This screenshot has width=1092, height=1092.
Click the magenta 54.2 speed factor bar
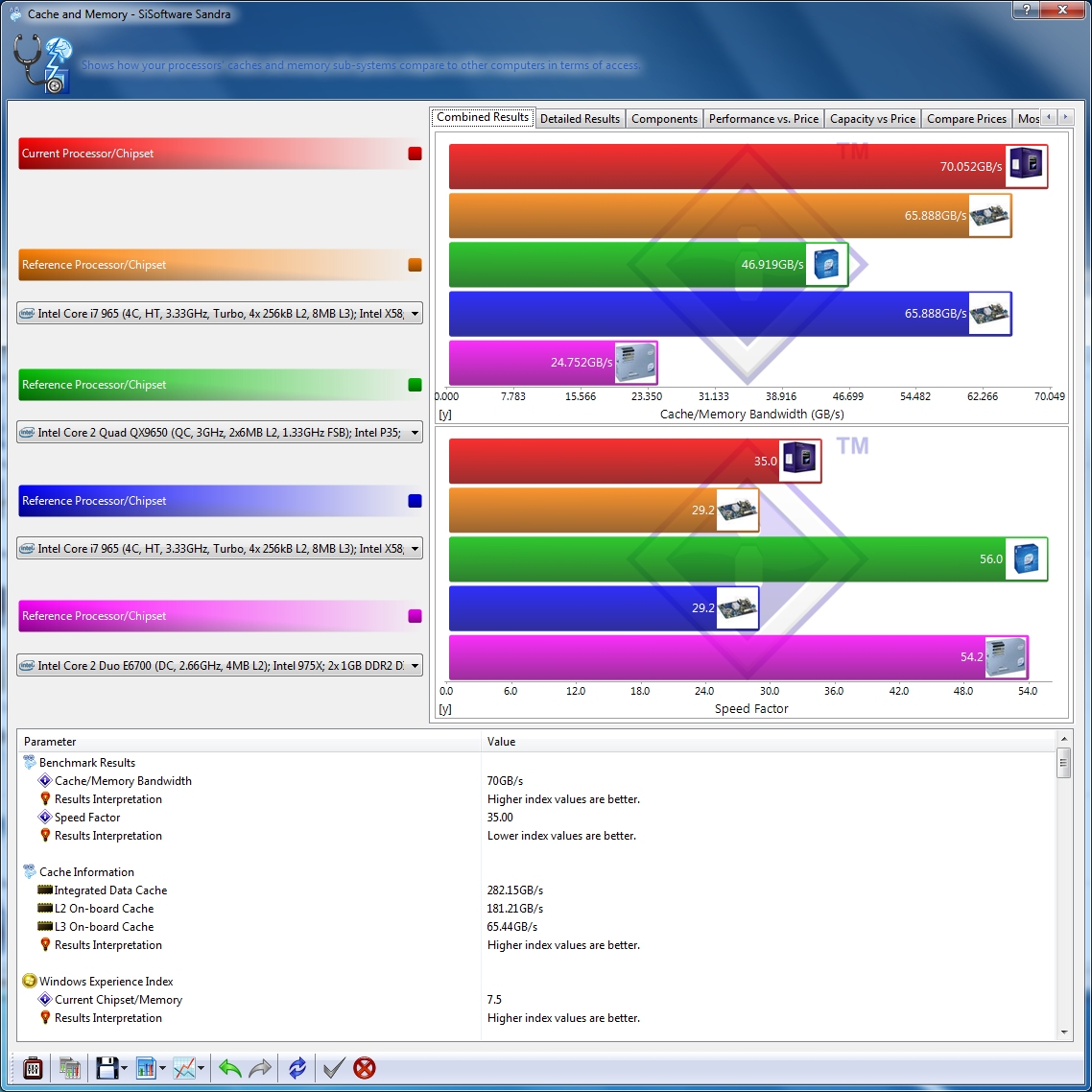(738, 657)
